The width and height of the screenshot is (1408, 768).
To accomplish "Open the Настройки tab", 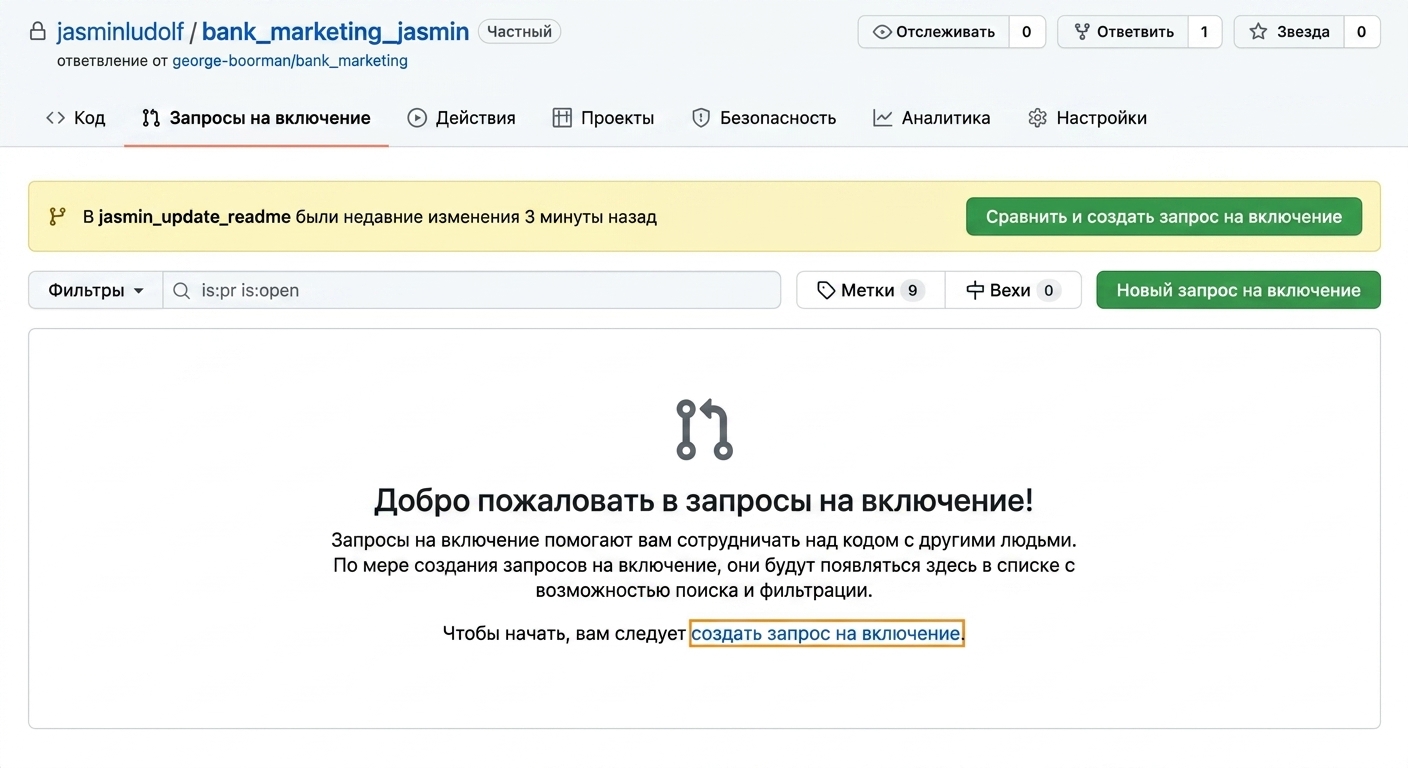I will 1087,118.
